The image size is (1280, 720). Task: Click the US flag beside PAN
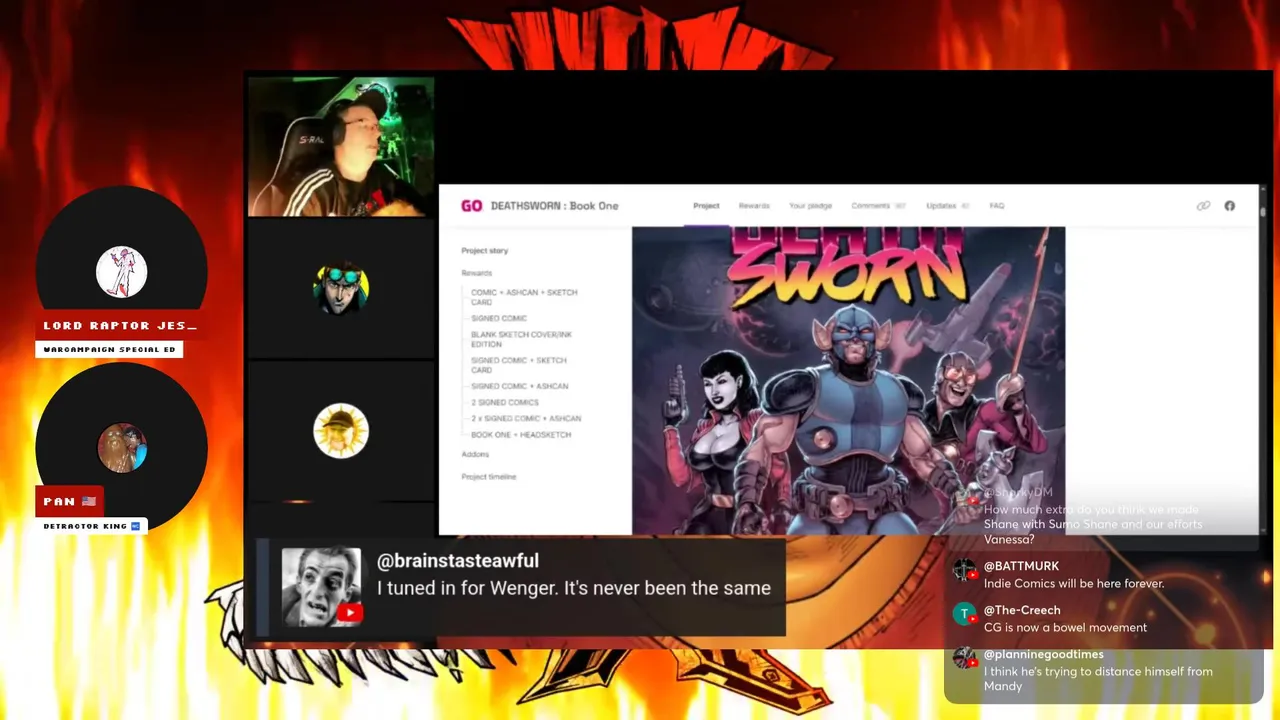(90, 501)
